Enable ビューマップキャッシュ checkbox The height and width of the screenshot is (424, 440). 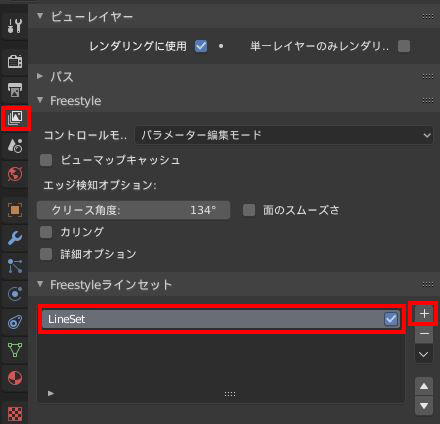(x=46, y=160)
